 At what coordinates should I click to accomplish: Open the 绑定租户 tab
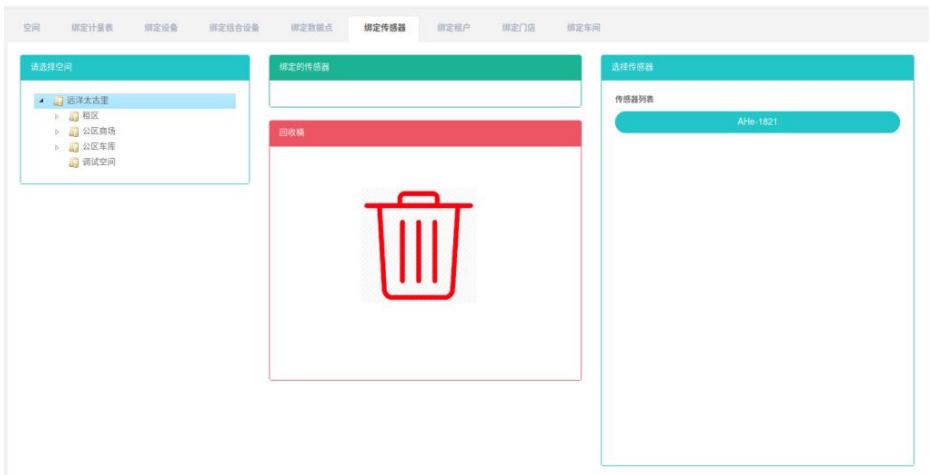tap(453, 27)
